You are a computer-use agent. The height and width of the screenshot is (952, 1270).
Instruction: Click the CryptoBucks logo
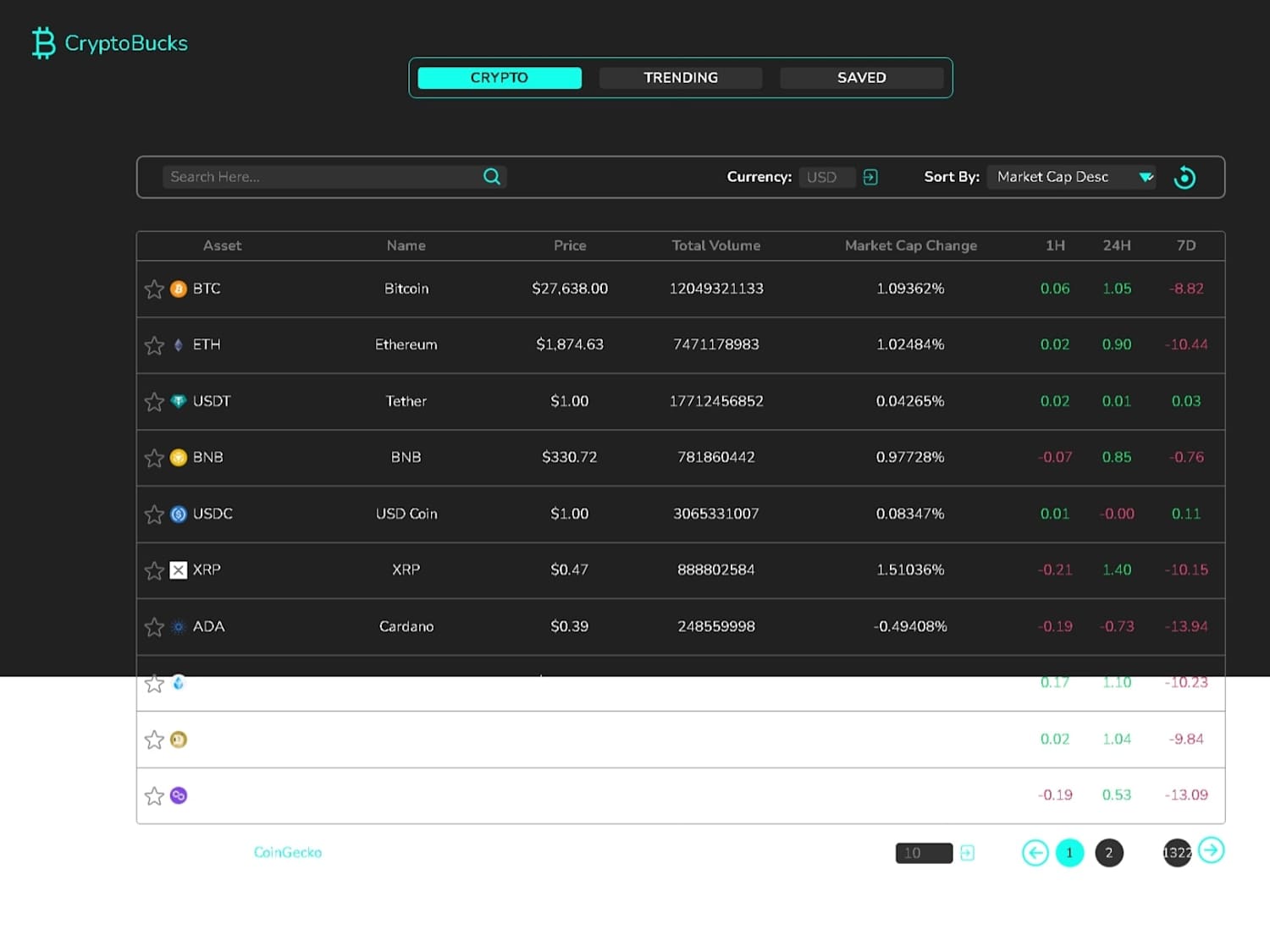pos(110,43)
